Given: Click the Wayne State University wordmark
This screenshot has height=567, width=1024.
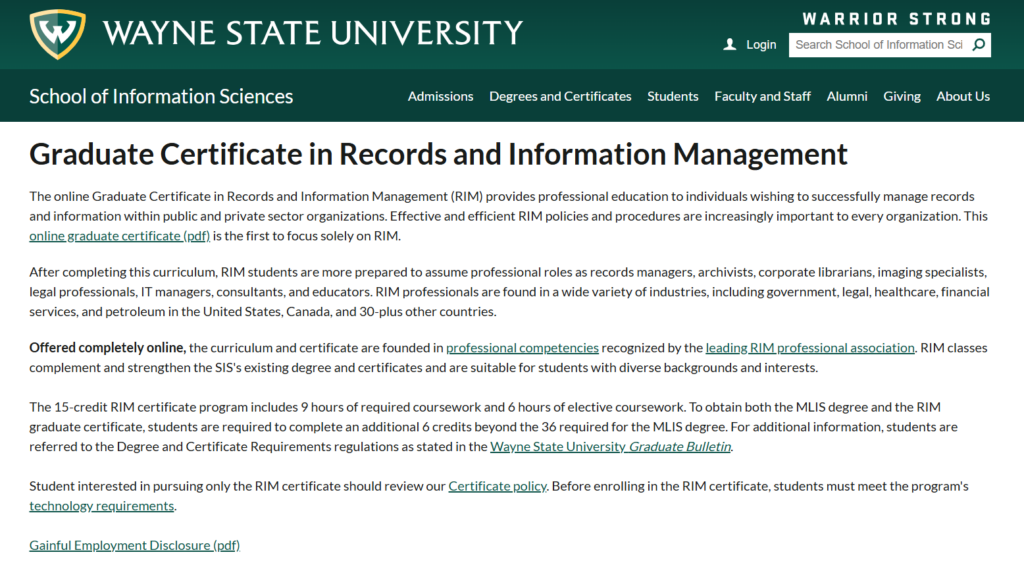Looking at the screenshot, I should [312, 33].
